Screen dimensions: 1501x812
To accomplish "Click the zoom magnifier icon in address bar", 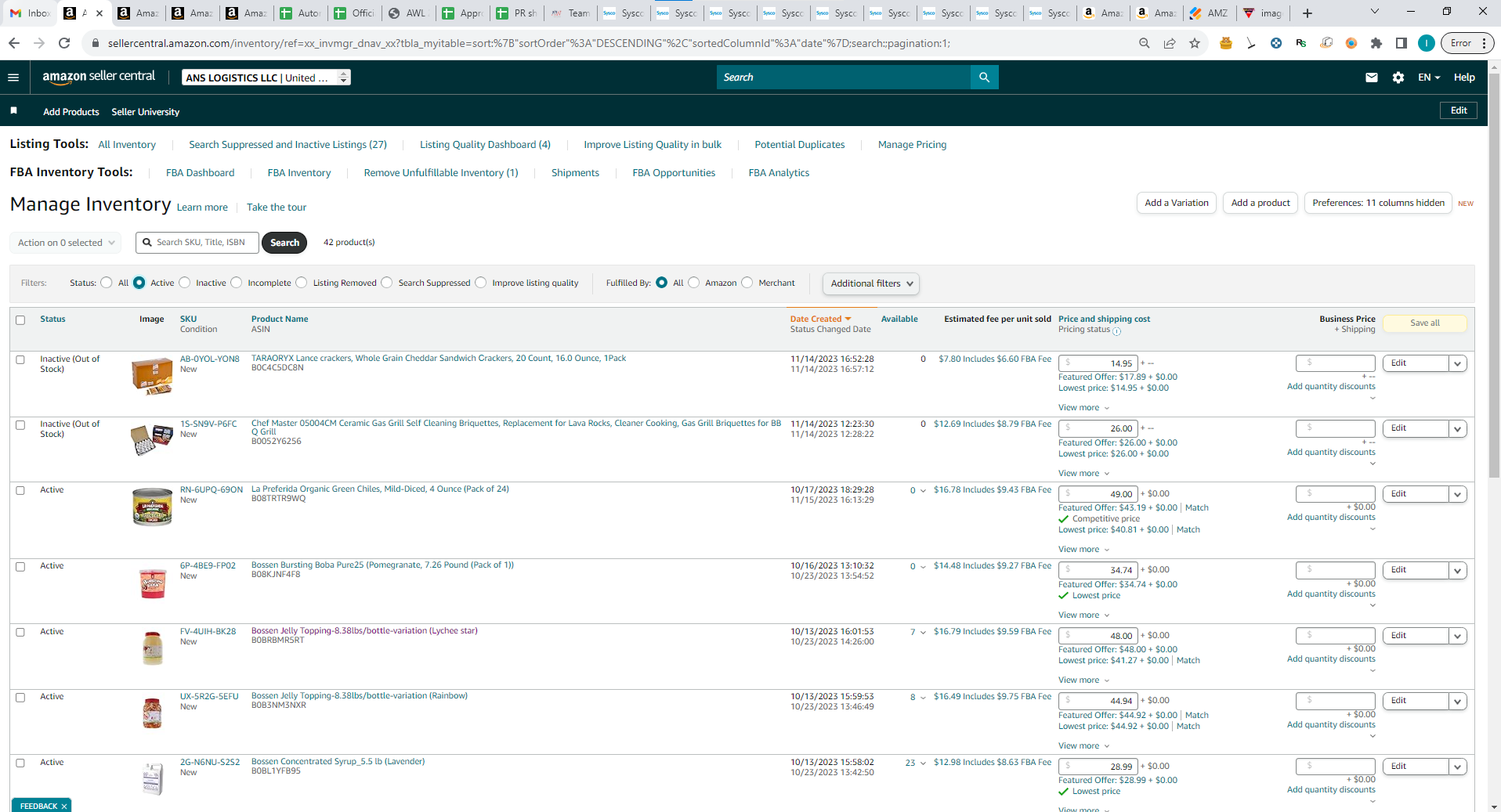I will pos(1145,43).
